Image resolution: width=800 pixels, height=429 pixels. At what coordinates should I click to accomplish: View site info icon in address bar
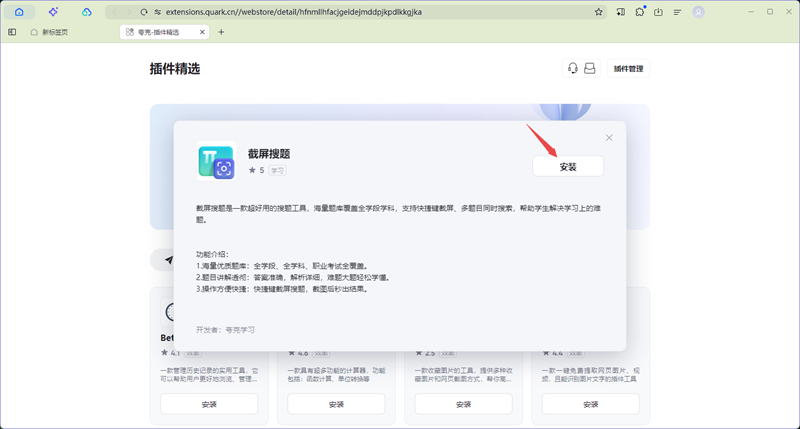tap(158, 12)
